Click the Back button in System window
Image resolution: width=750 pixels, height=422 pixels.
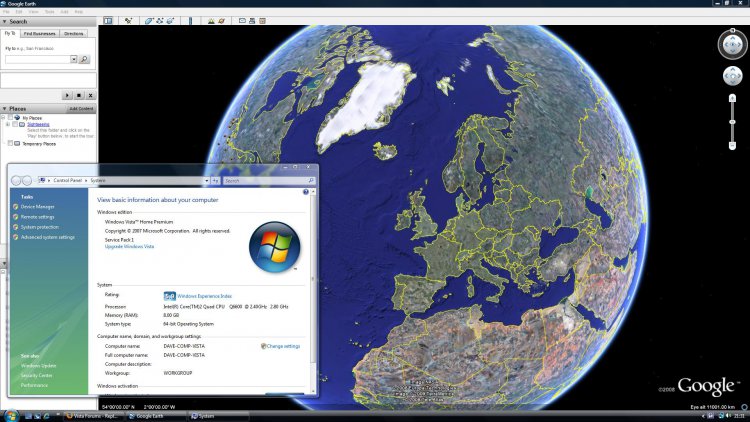click(16, 180)
